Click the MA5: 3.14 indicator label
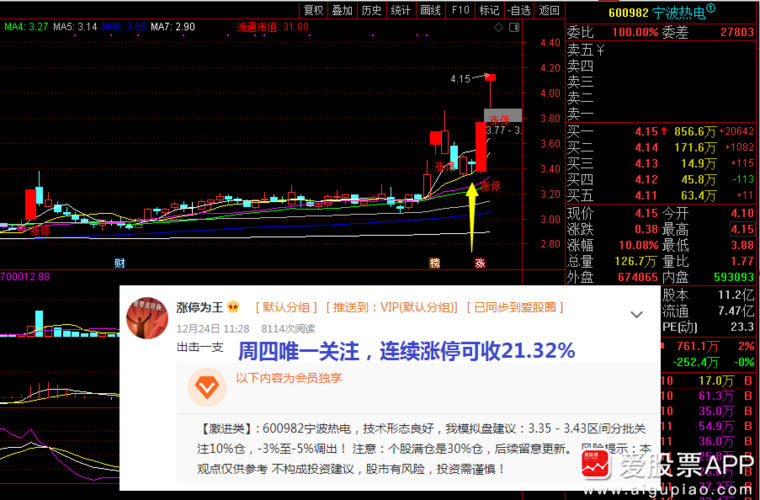The height and width of the screenshot is (500, 760). (75, 27)
